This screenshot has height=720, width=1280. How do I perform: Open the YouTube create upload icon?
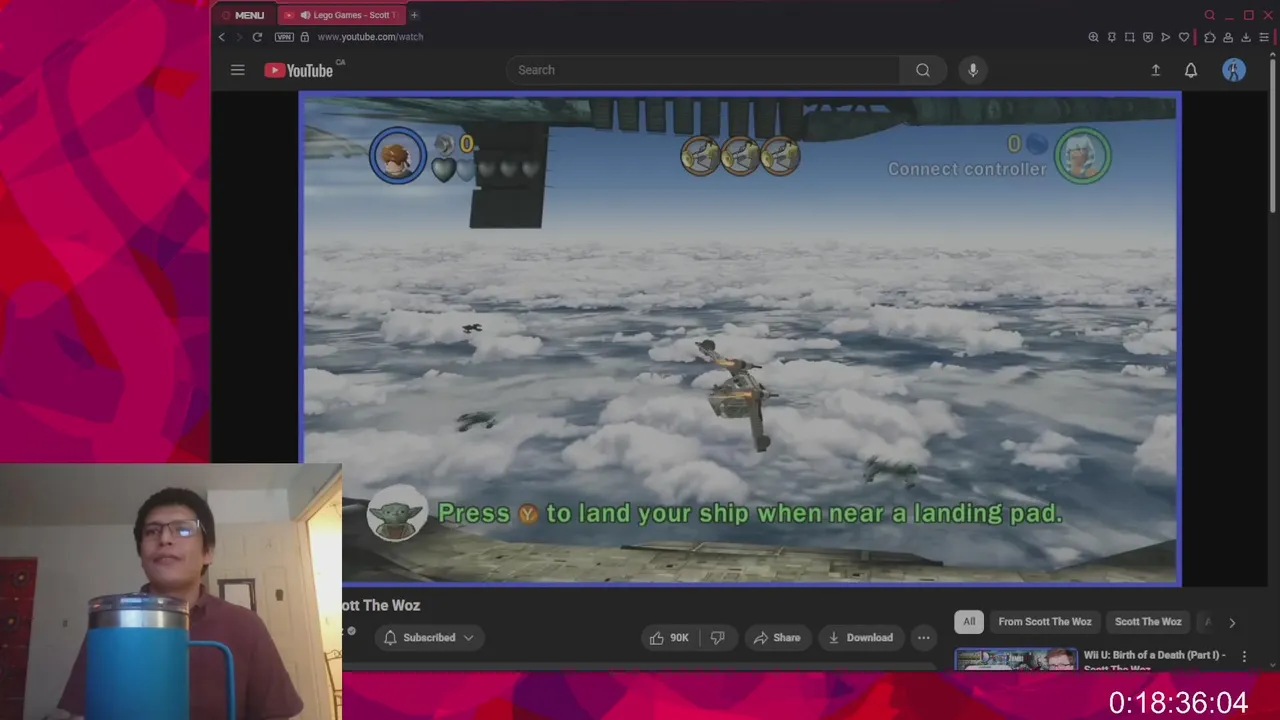(x=1155, y=70)
